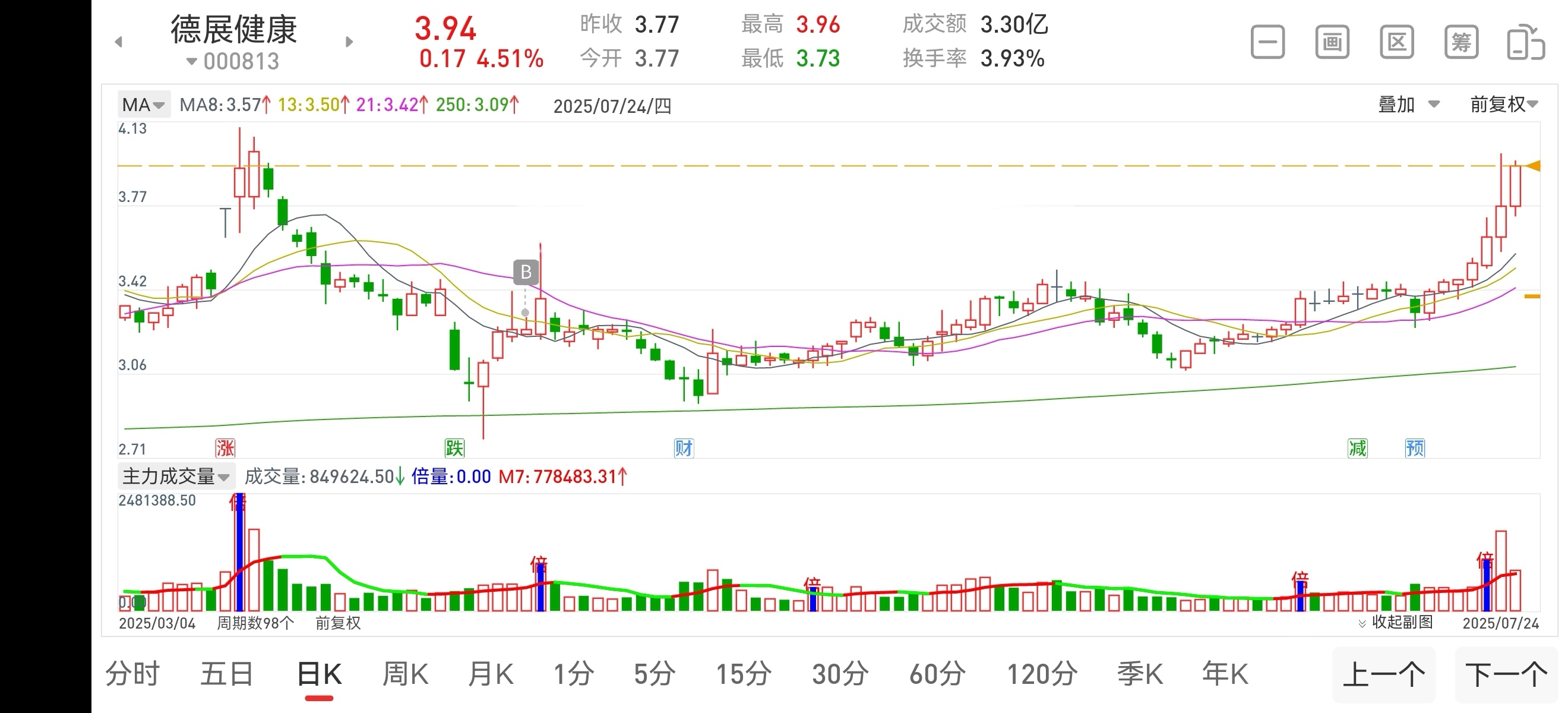The image size is (1568, 713).
Task: Click 周期数98个 label
Action: tap(255, 623)
